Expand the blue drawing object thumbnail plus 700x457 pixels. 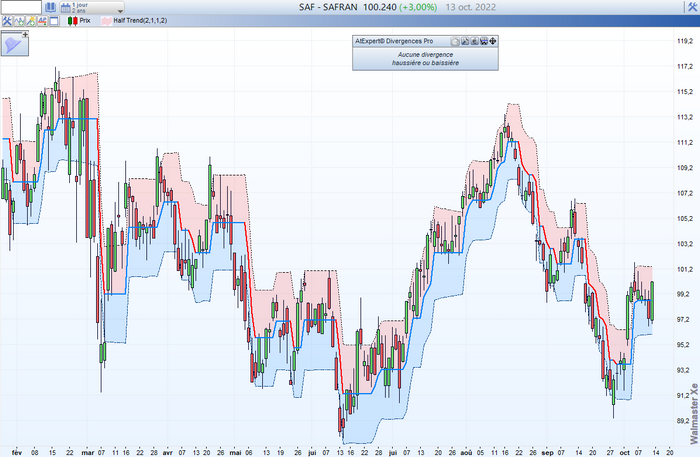click(25, 35)
